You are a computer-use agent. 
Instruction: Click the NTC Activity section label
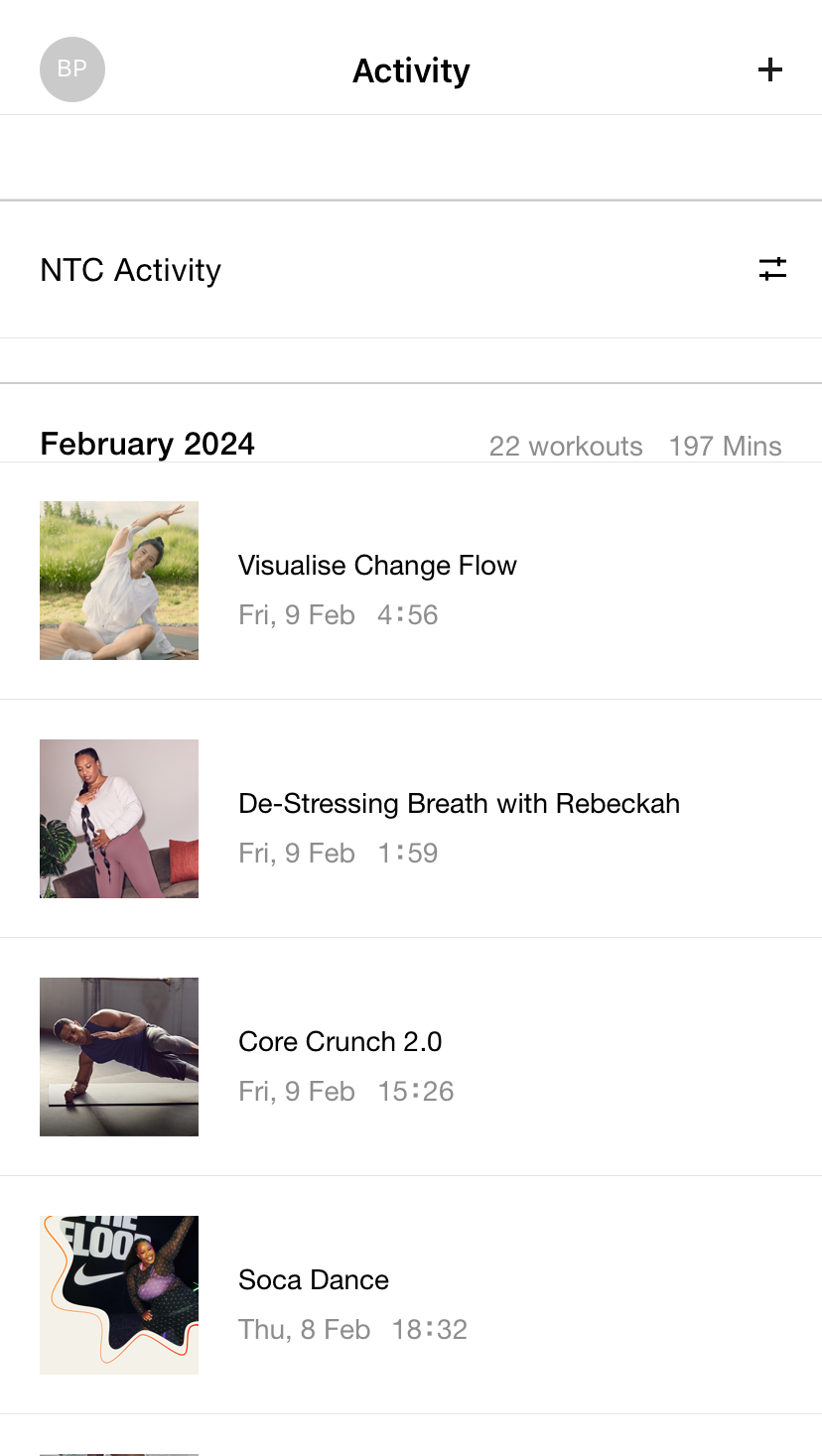130,270
